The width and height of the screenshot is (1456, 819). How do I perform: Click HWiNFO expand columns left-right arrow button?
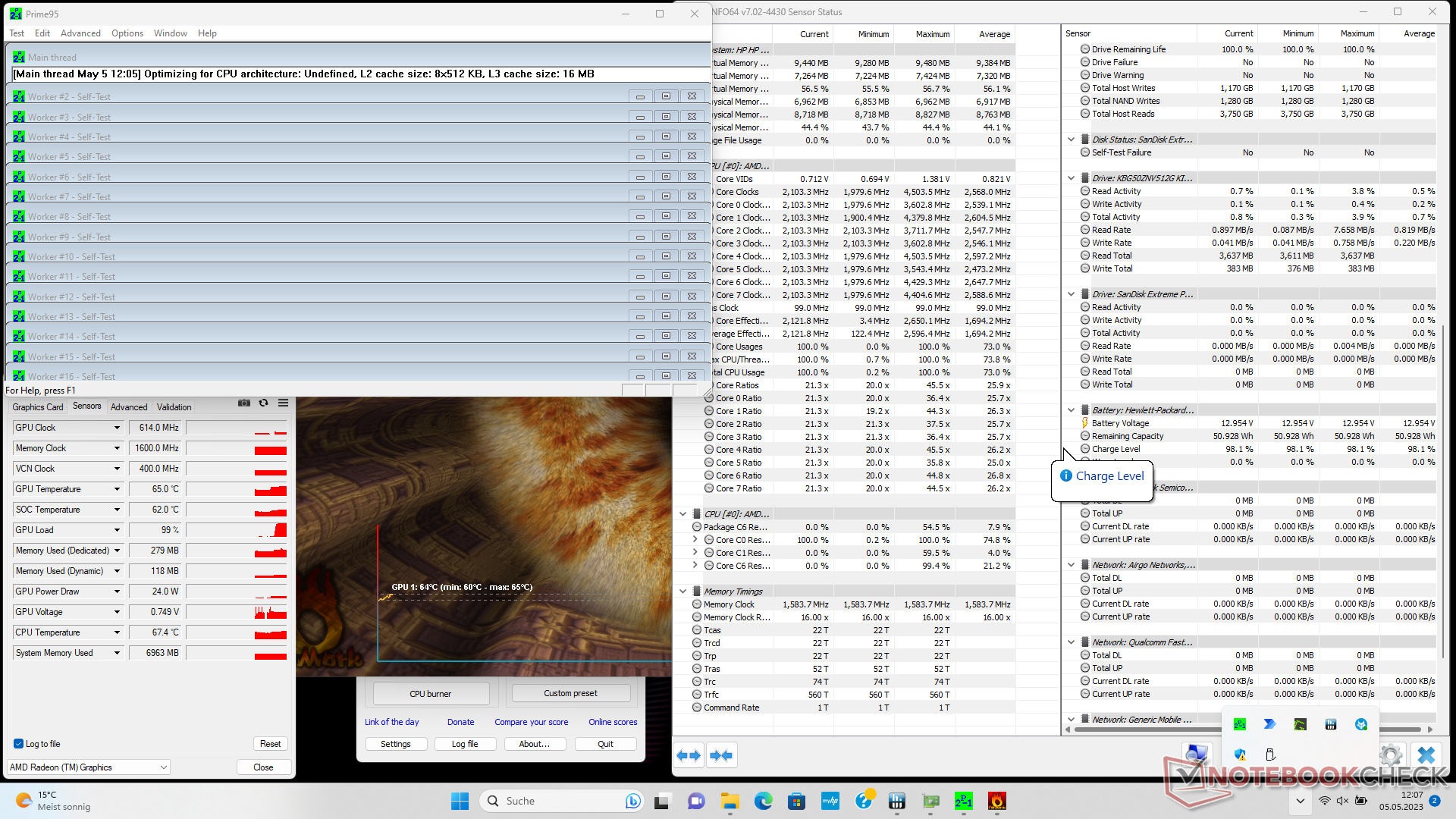[689, 755]
